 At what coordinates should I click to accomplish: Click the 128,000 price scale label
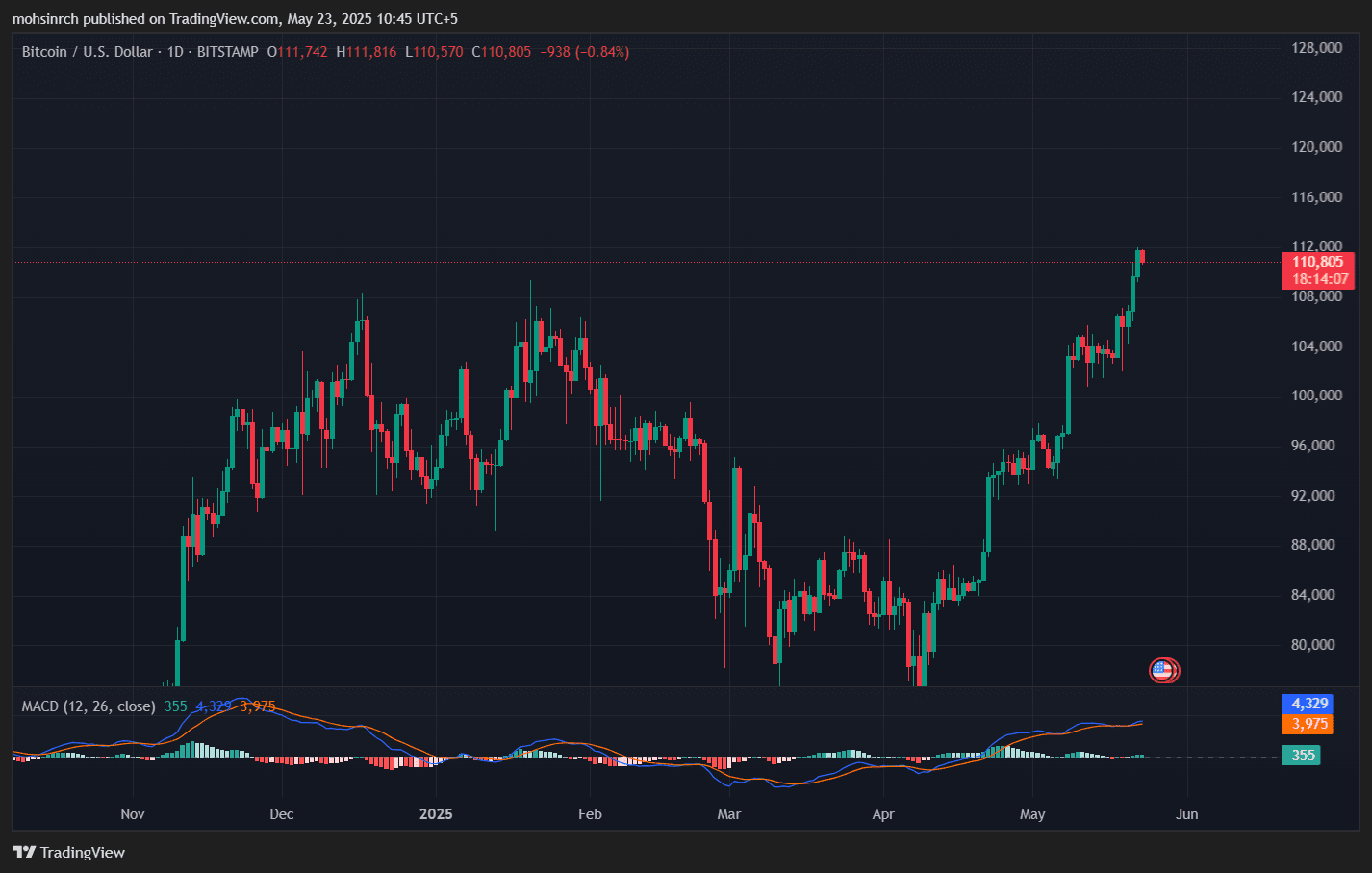[1317, 48]
